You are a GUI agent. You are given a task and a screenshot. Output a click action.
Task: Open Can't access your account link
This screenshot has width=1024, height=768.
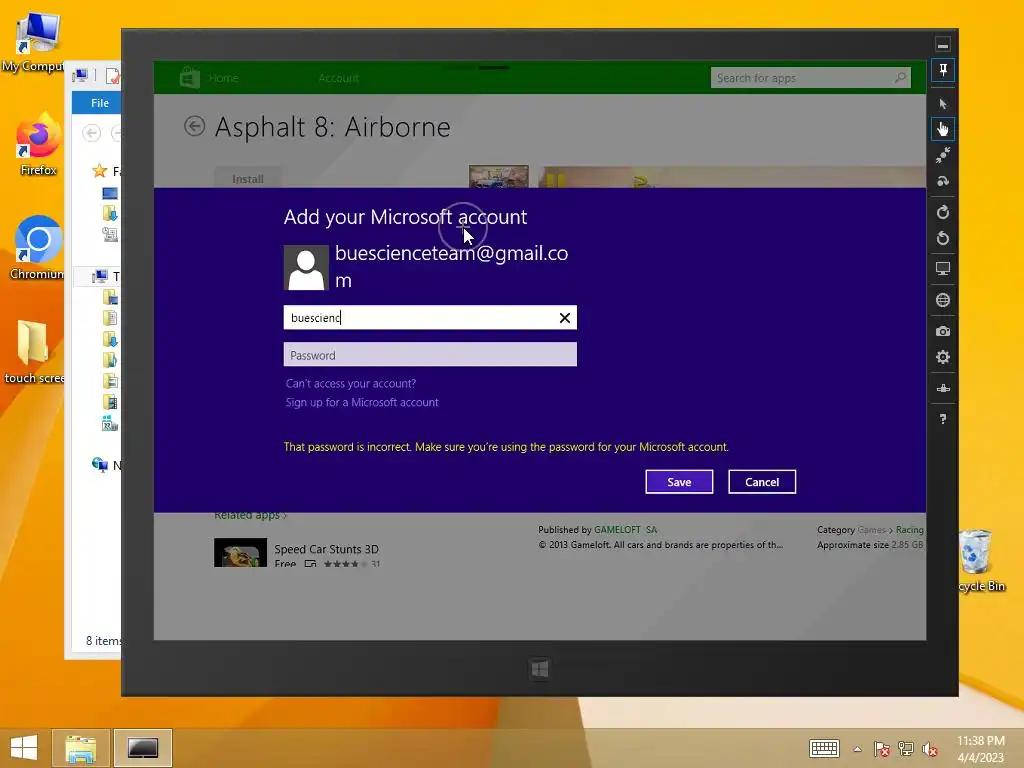pos(351,383)
